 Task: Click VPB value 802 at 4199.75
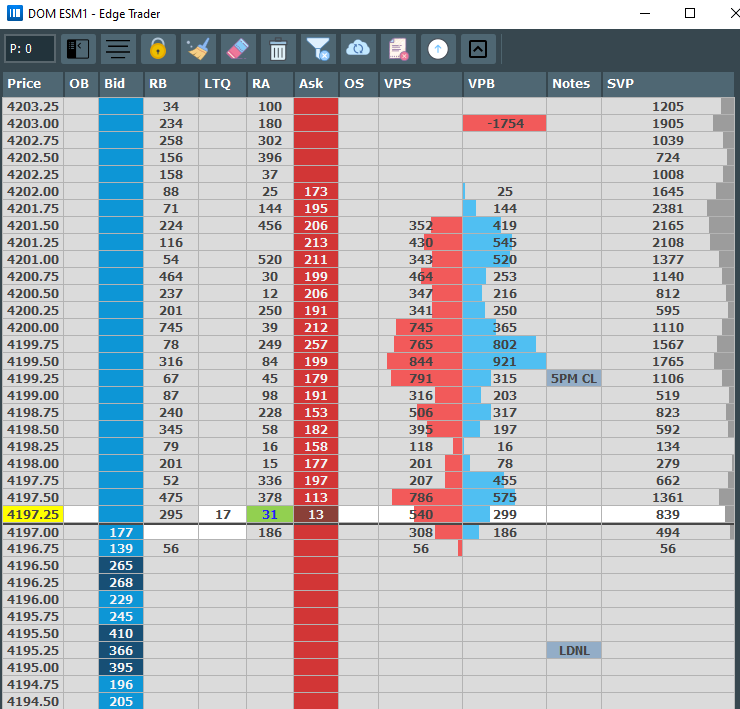[x=505, y=344]
